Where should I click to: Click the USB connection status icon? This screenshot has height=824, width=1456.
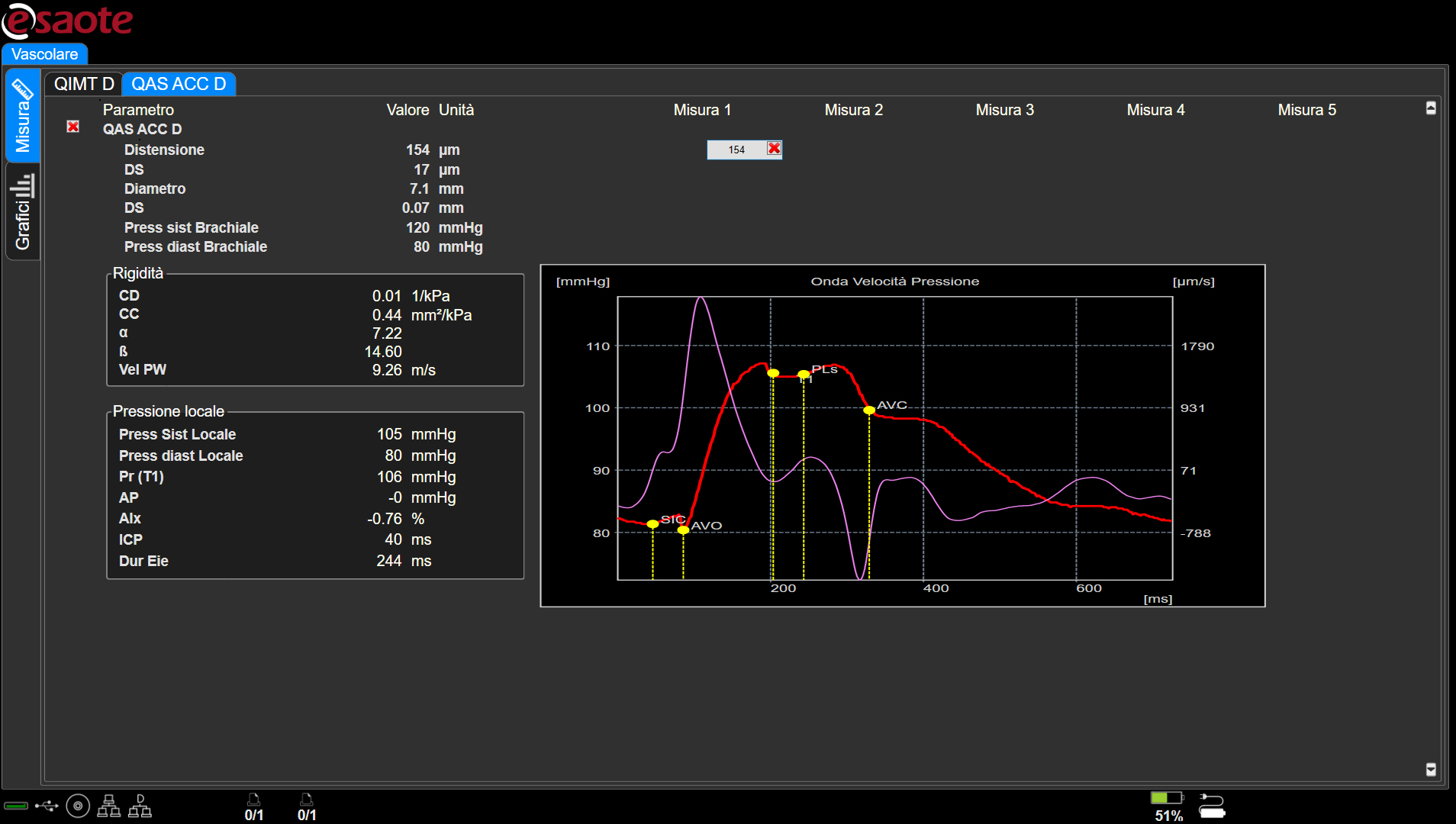pos(47,806)
